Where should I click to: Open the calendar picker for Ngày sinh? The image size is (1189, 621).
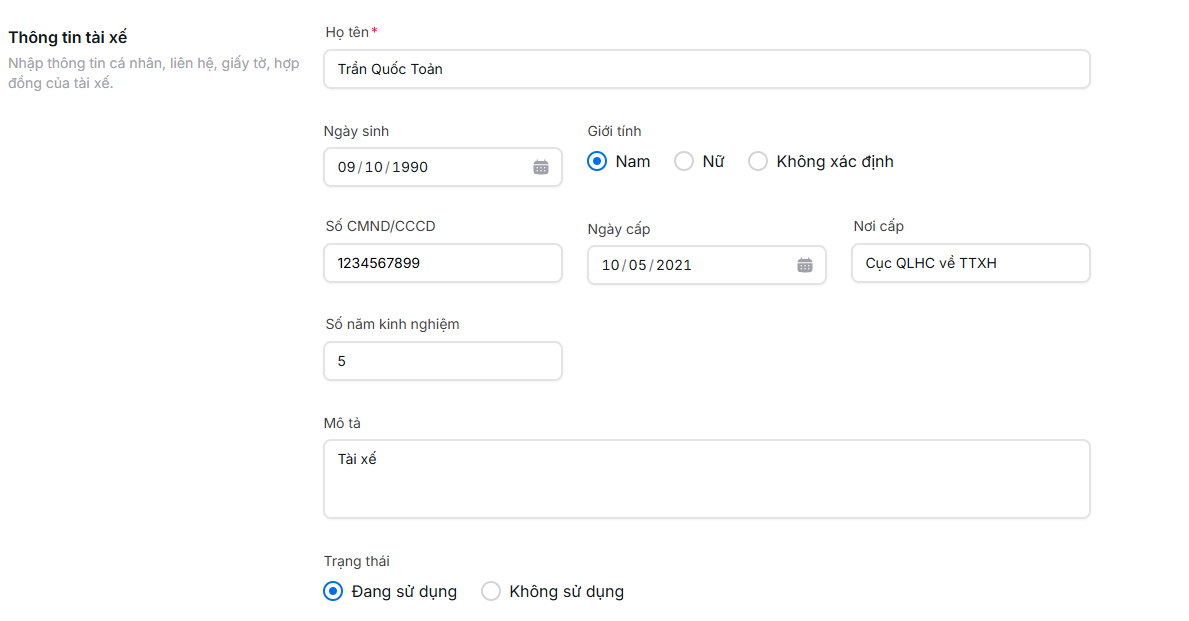(541, 167)
